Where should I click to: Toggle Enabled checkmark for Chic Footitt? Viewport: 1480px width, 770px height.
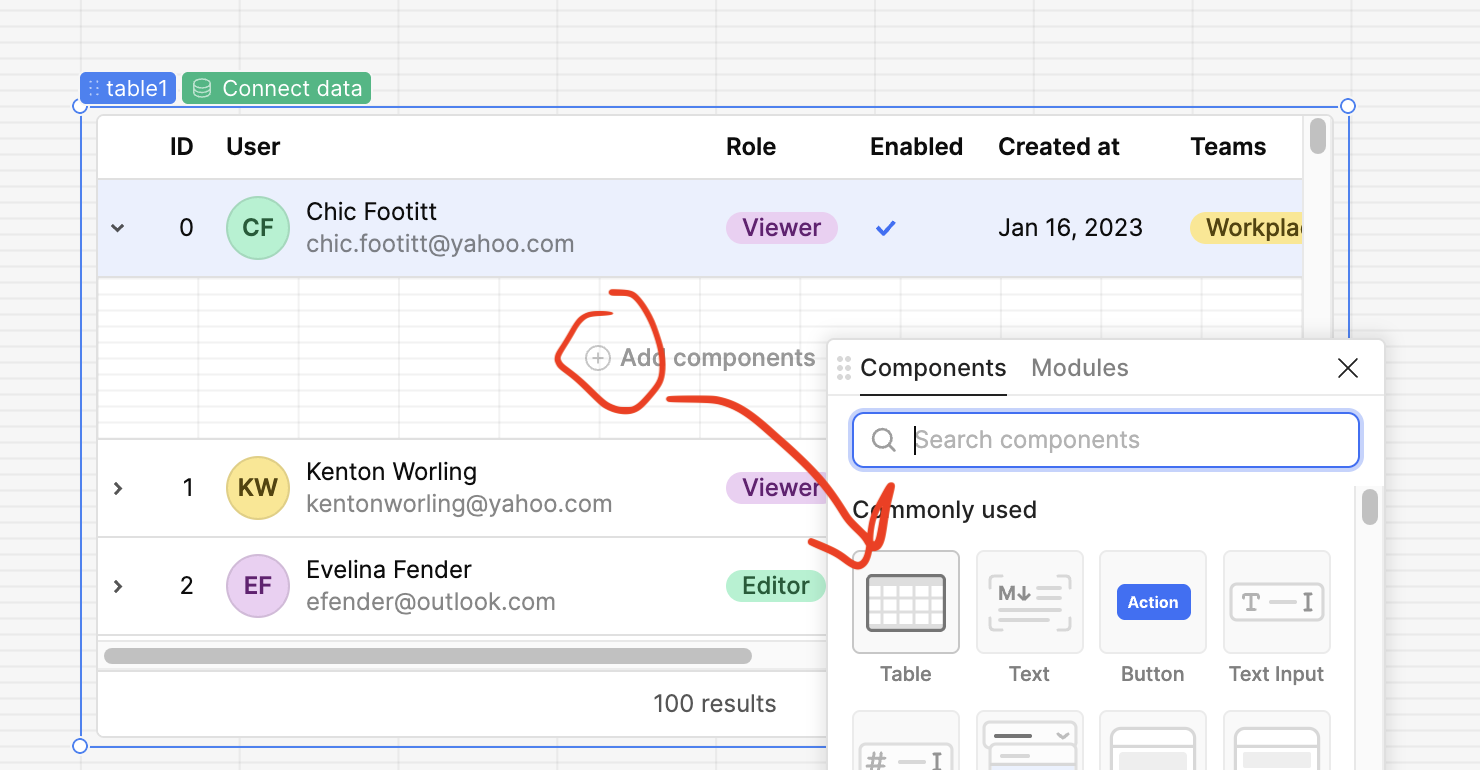885,228
